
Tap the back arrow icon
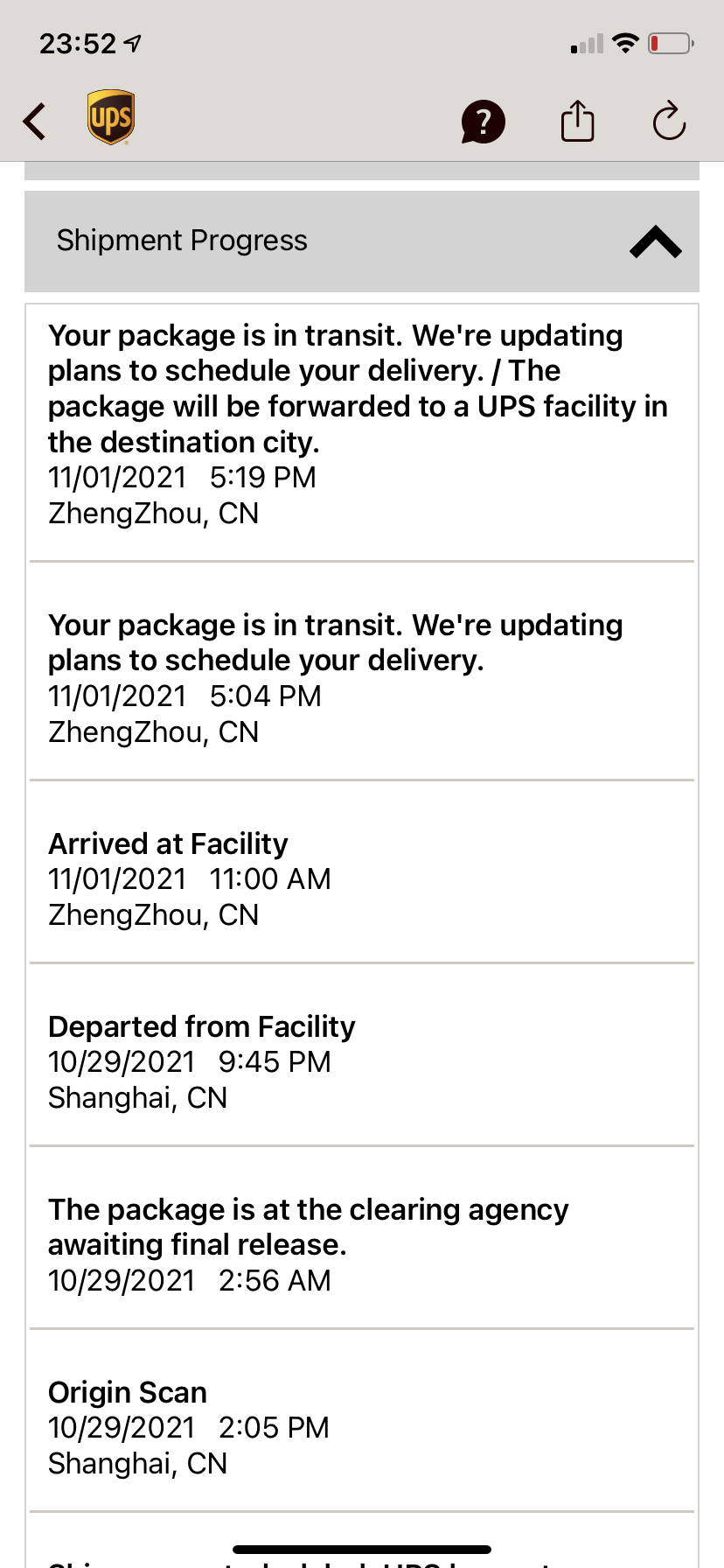[35, 121]
